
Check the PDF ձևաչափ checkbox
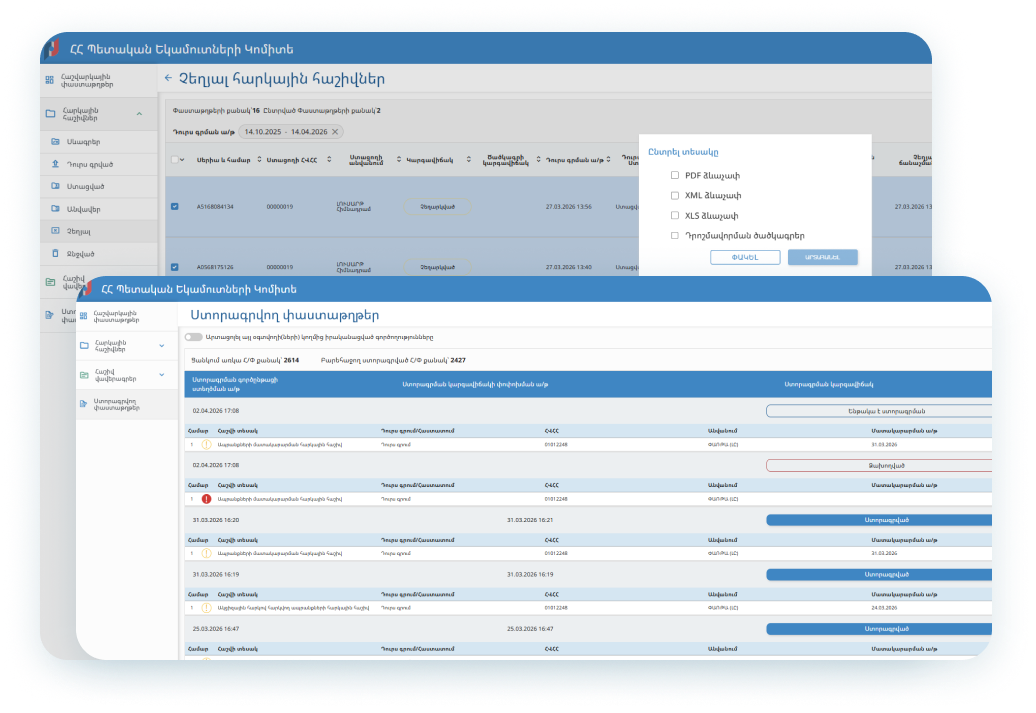tap(675, 175)
